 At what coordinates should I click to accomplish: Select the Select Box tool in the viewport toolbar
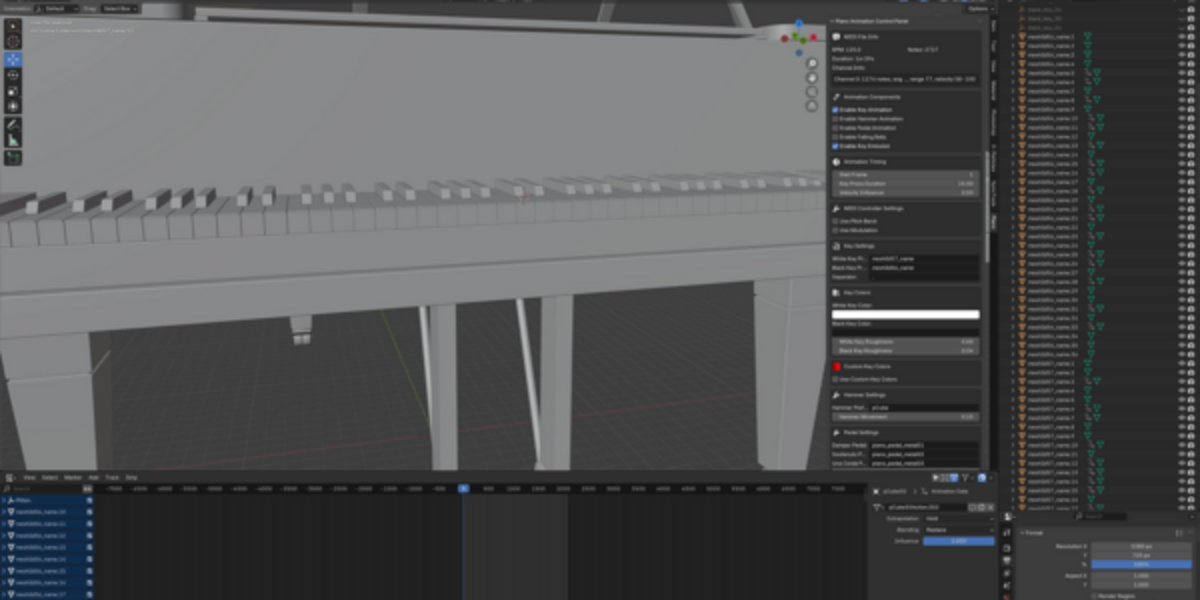point(13,26)
